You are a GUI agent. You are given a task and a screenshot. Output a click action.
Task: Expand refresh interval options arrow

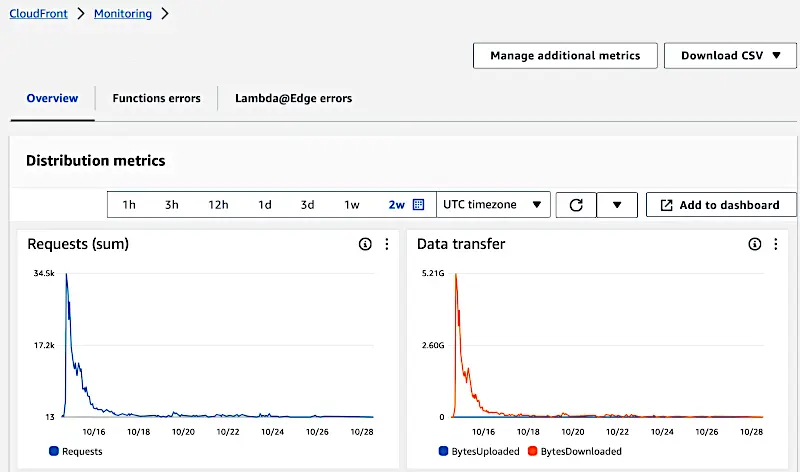(x=617, y=205)
